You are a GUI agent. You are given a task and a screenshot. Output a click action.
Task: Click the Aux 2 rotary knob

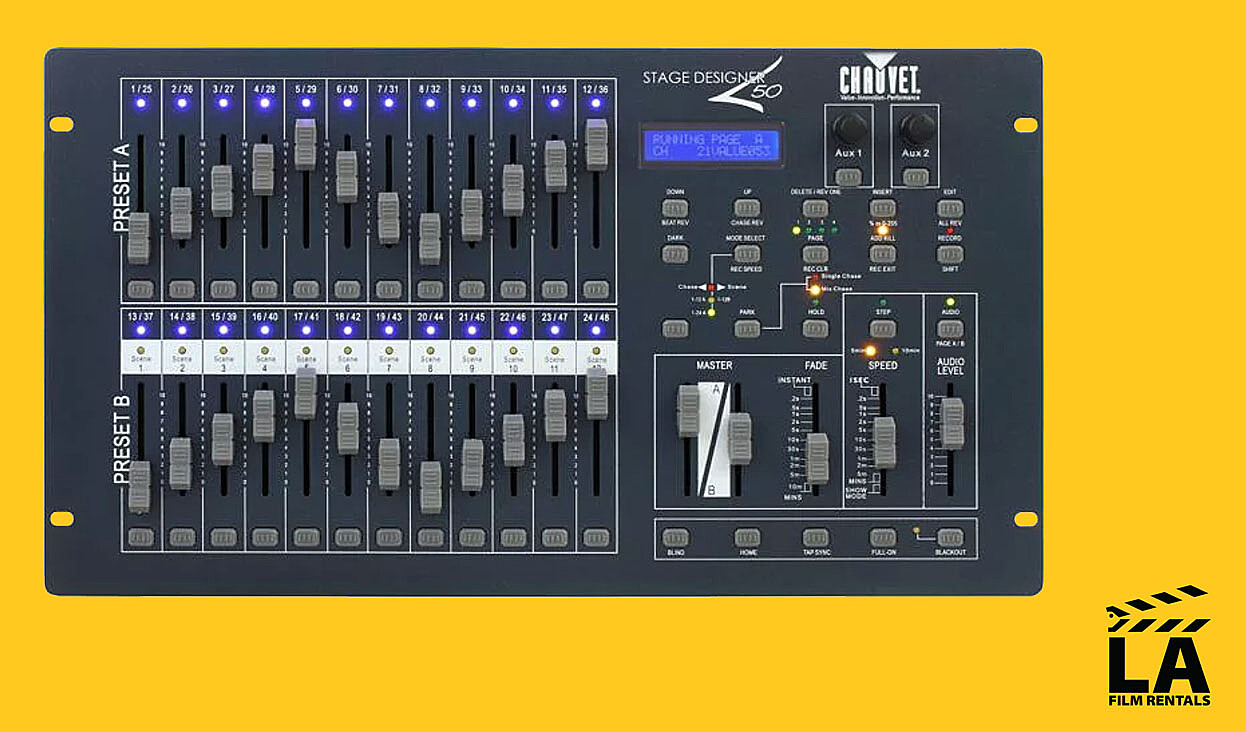(x=917, y=127)
